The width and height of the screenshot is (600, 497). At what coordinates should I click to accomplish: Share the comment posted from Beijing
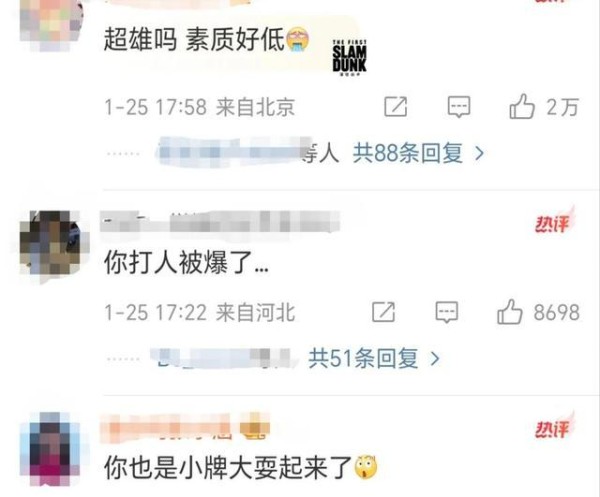coord(396,106)
